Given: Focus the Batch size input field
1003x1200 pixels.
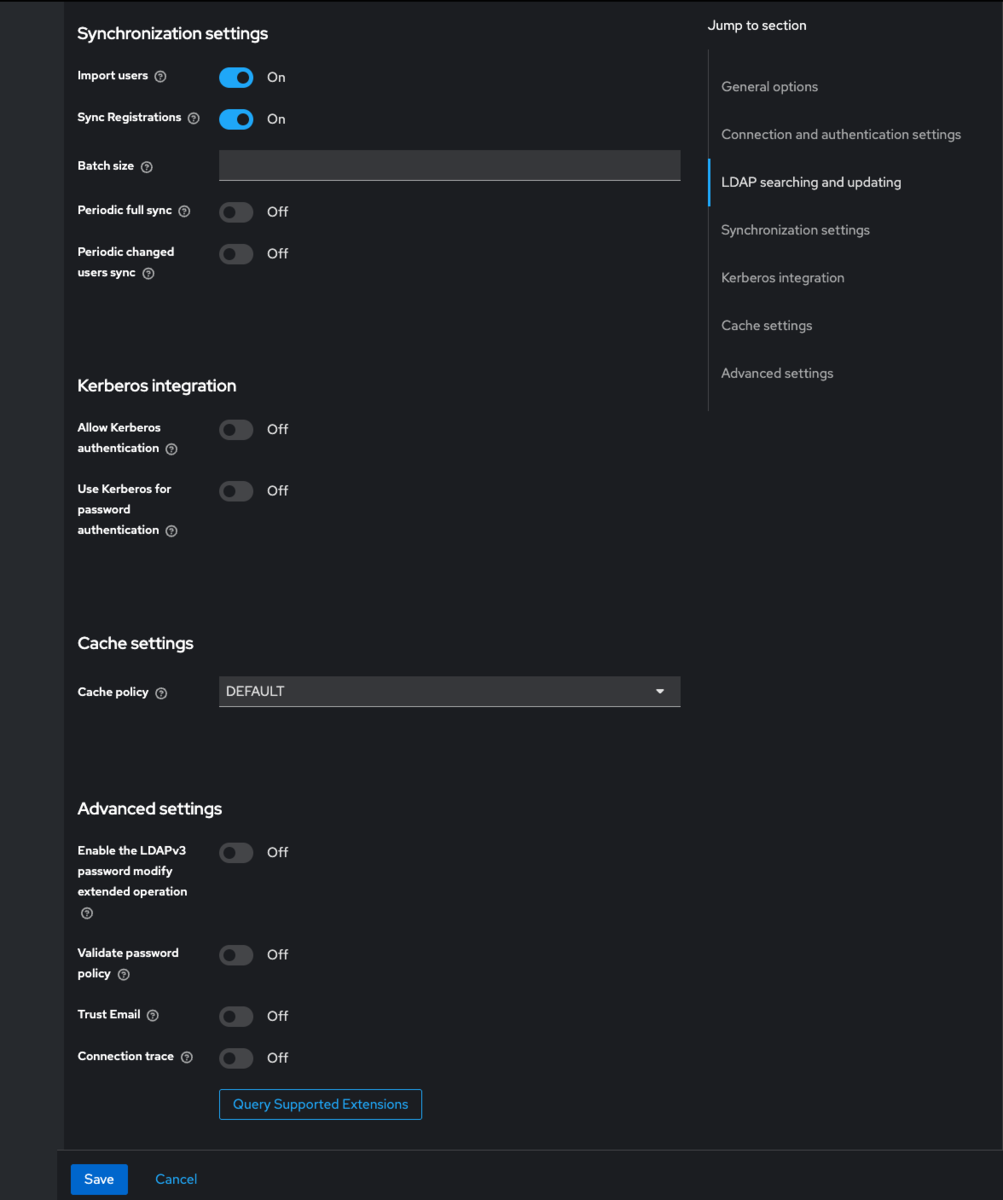Looking at the screenshot, I should [449, 165].
